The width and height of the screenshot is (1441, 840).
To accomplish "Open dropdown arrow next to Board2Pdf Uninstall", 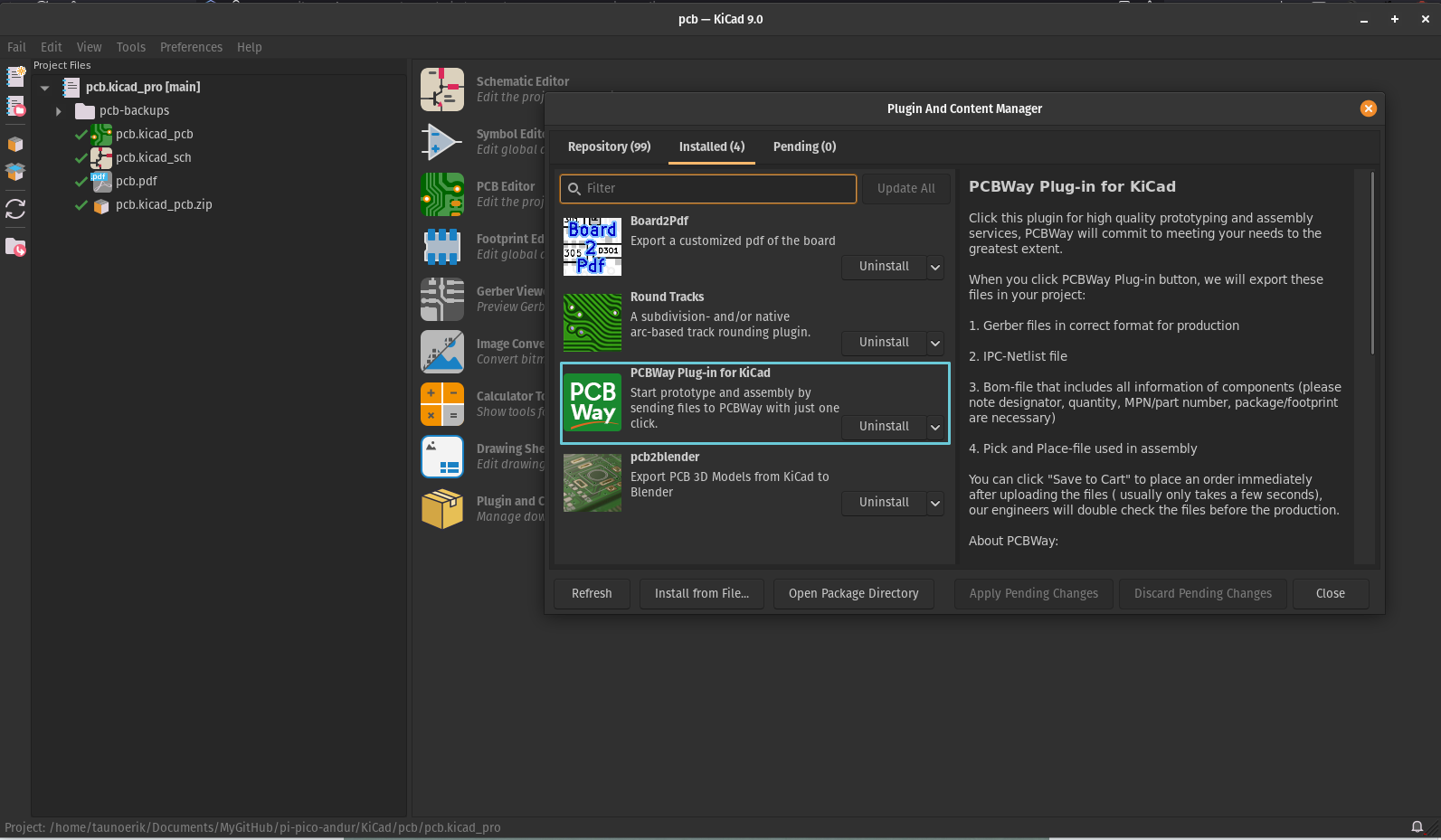I will coord(935,268).
